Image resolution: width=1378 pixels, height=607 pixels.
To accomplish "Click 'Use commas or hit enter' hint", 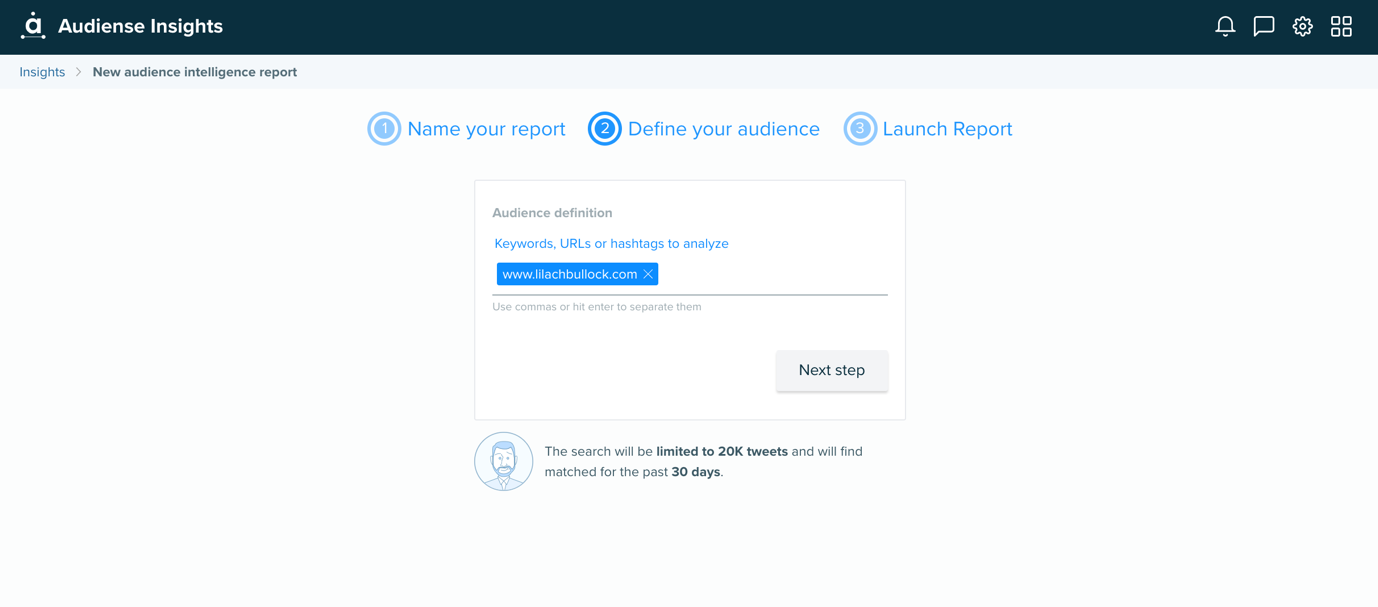I will [597, 307].
